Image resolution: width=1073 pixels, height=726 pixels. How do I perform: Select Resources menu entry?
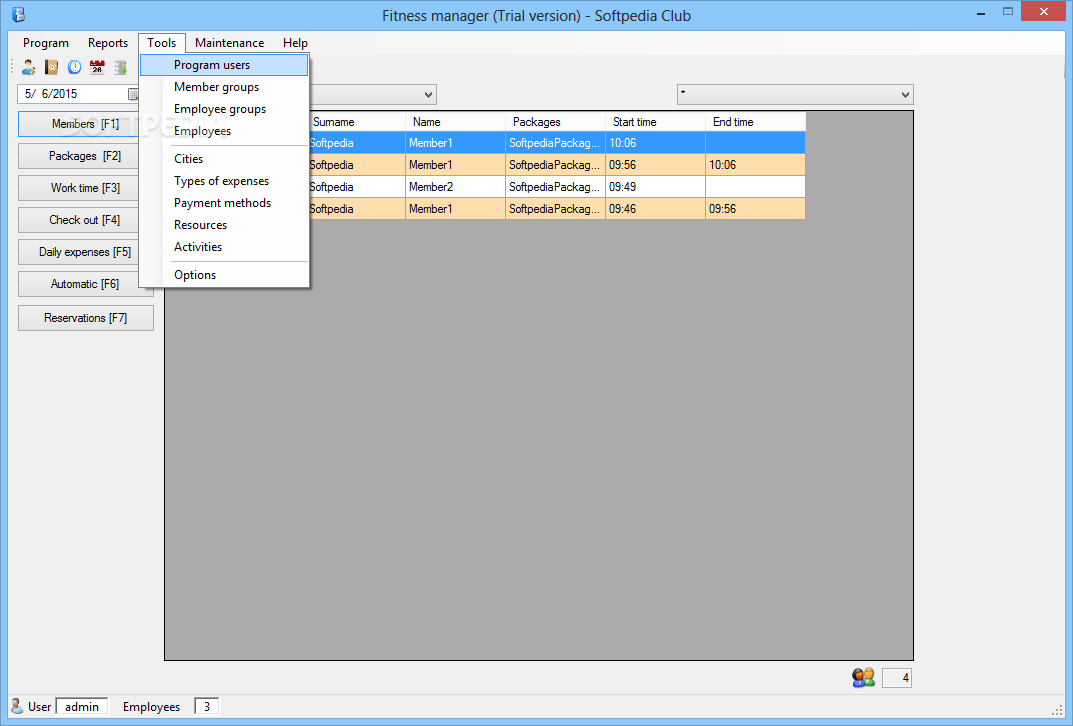click(x=224, y=224)
